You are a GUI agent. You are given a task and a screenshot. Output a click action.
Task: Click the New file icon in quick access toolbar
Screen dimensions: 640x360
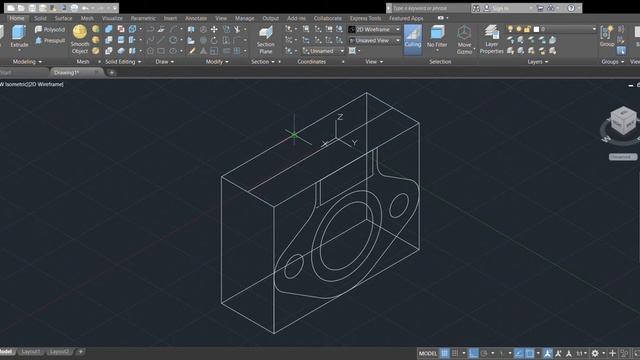11,8
